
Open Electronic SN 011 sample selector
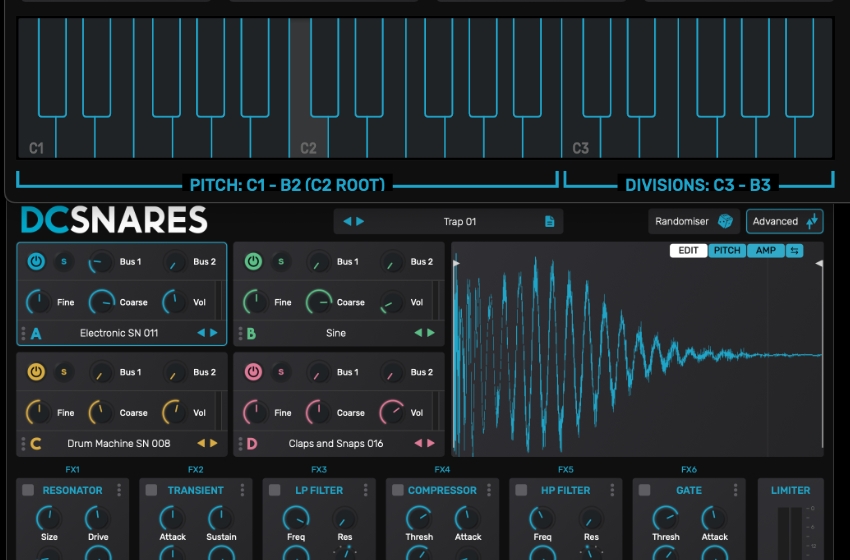coord(119,333)
